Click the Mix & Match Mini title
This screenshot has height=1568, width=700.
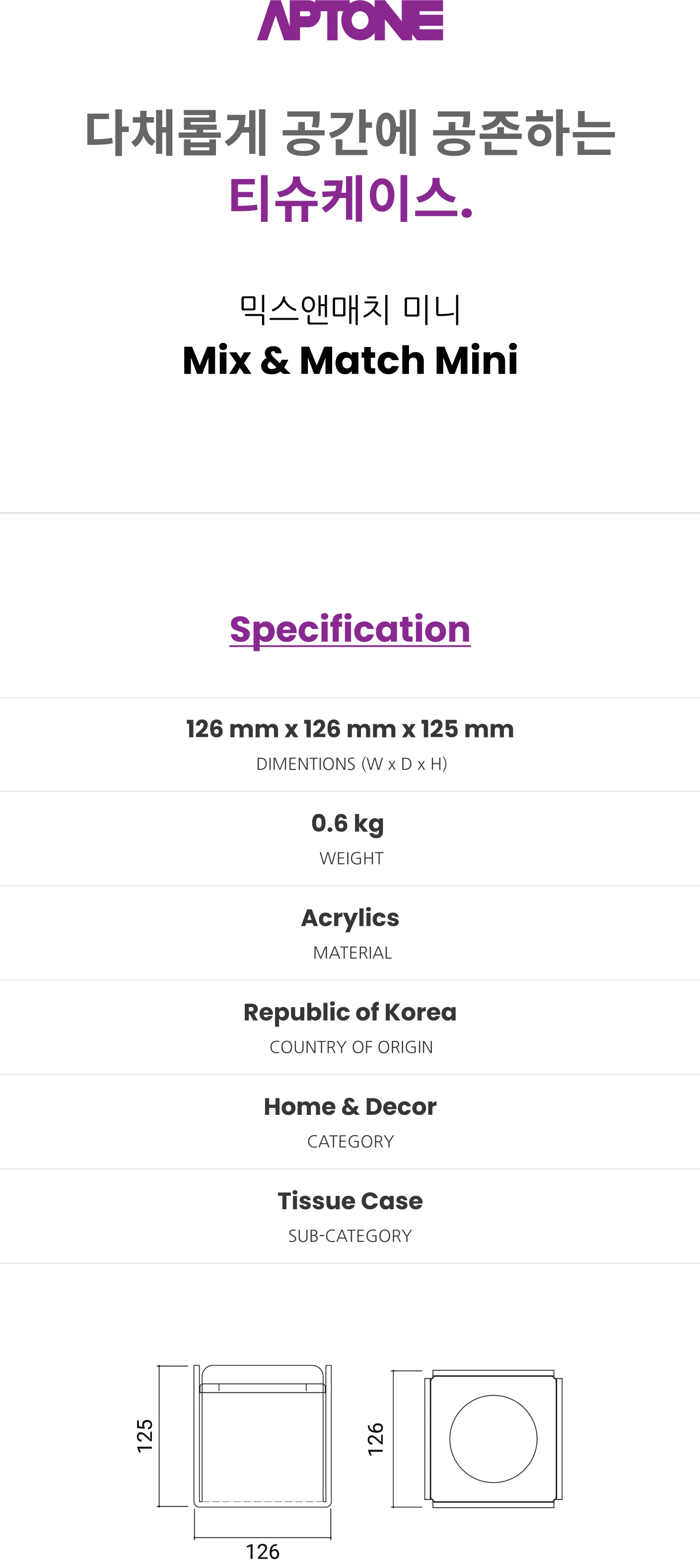(350, 360)
